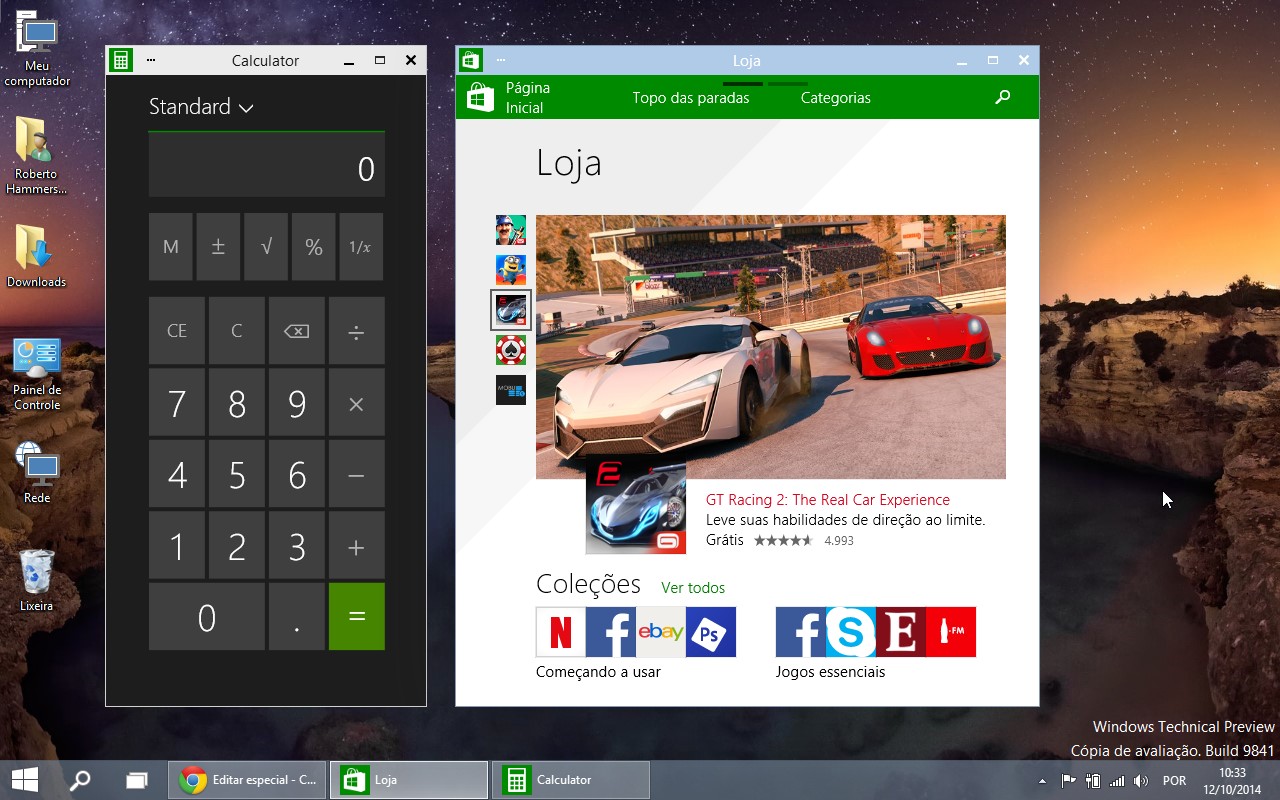Screen dimensions: 1280x800
Task: Click the GT Racing 2 featured banner image
Action: tap(771, 347)
